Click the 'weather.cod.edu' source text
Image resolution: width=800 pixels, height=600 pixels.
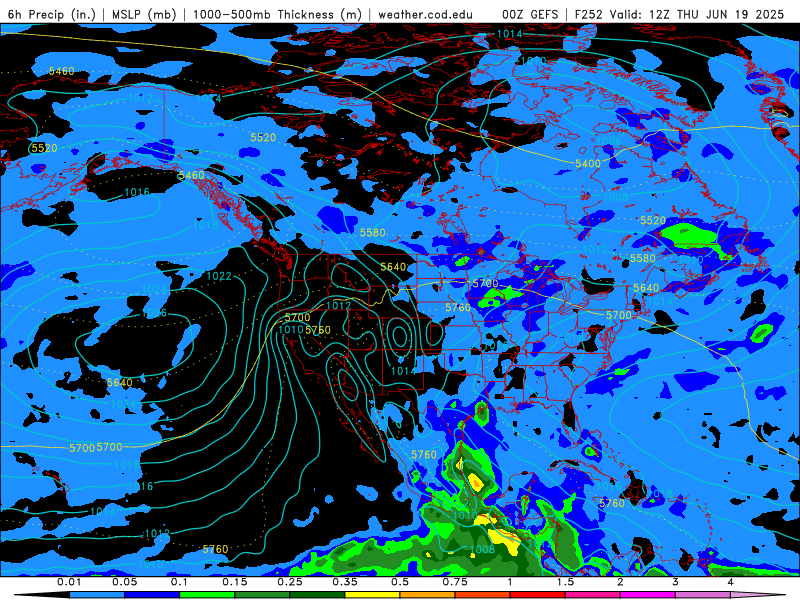point(425,14)
